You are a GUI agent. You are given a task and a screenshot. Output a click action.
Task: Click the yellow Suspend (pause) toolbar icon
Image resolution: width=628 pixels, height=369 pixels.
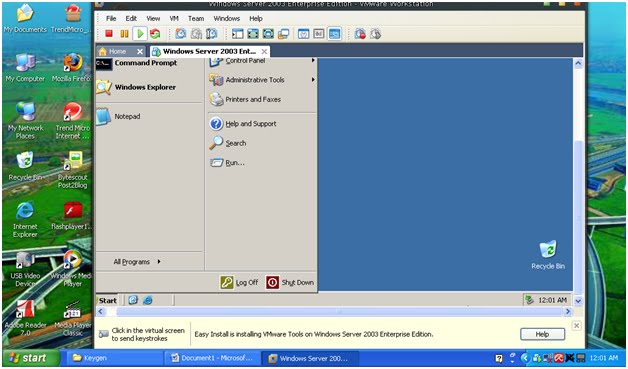pos(124,34)
